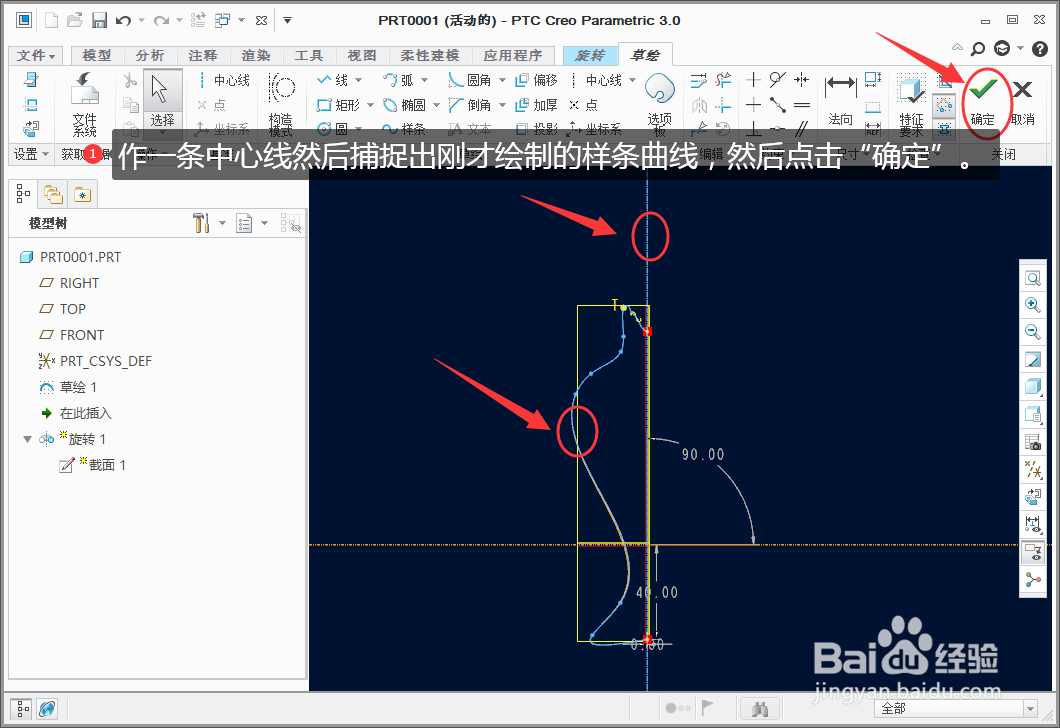Switch to the 旋转 revolve tab
Image resolution: width=1060 pixels, height=728 pixels.
tap(590, 55)
